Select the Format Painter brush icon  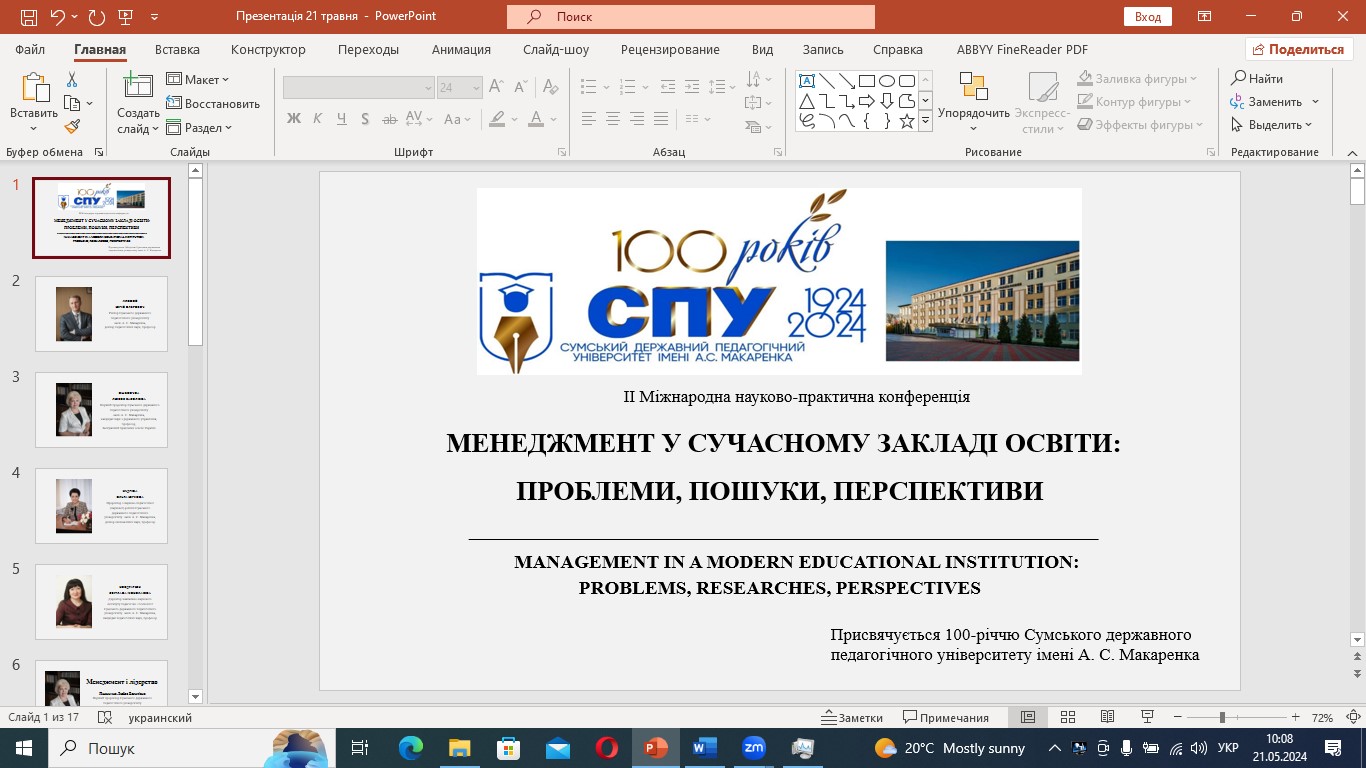[x=72, y=127]
